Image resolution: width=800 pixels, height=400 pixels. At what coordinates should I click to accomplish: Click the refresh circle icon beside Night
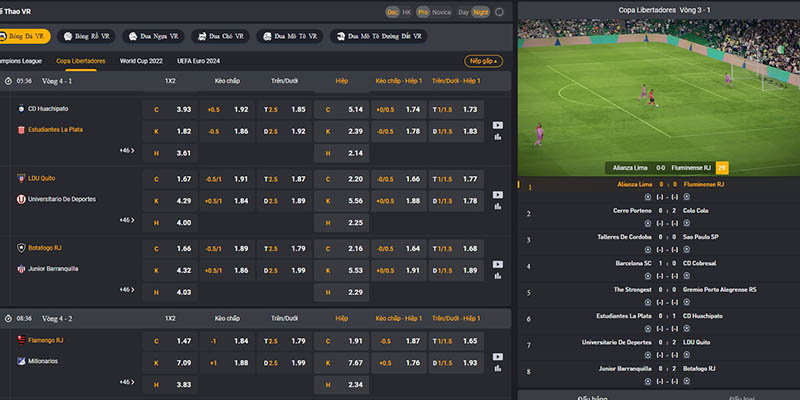pos(500,12)
